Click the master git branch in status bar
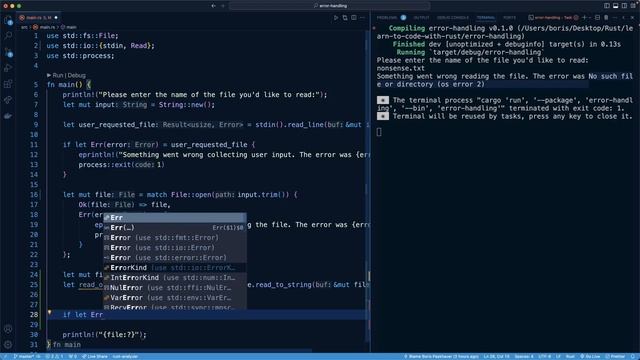The height and width of the screenshot is (360, 640). [x=24, y=356]
